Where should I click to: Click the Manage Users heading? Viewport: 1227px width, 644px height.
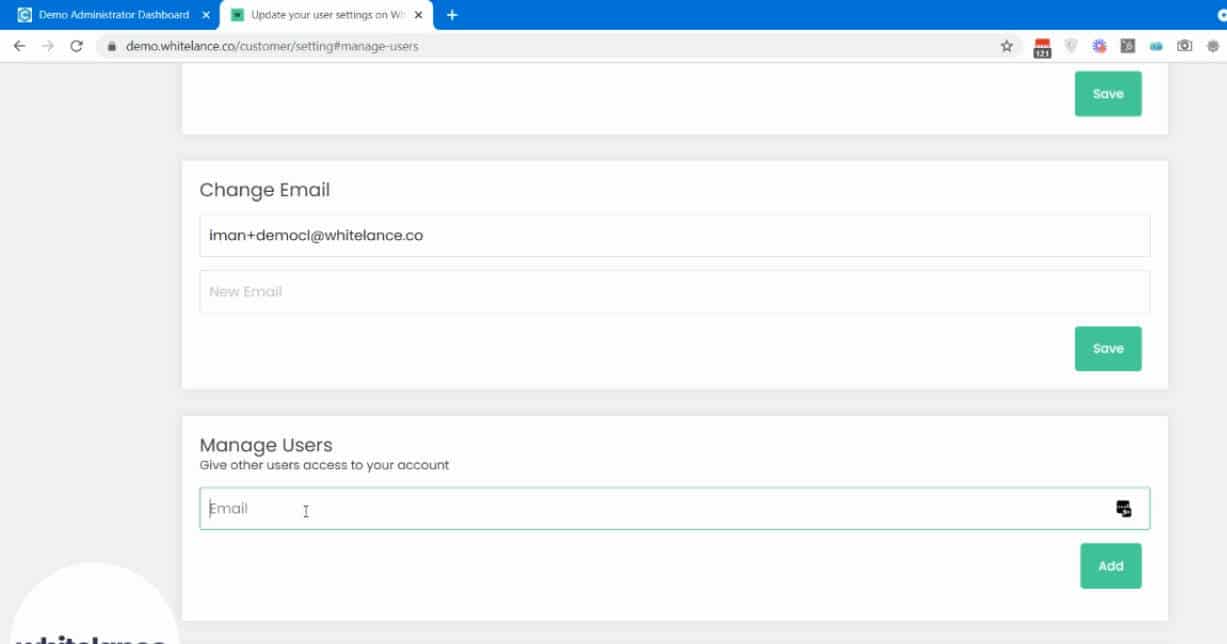pyautogui.click(x=266, y=445)
